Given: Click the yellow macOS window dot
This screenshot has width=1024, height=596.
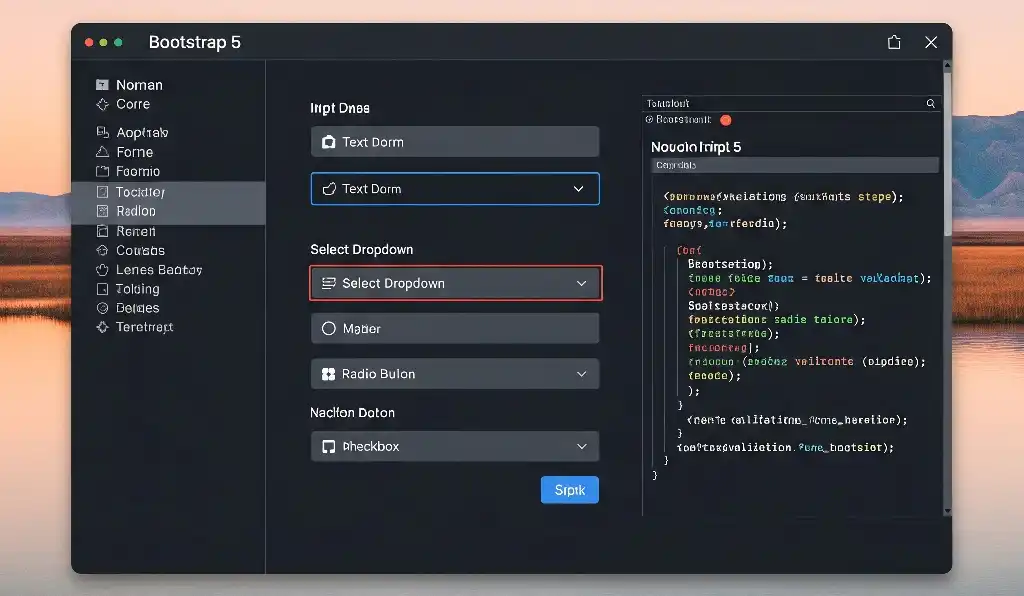Looking at the screenshot, I should pos(103,42).
